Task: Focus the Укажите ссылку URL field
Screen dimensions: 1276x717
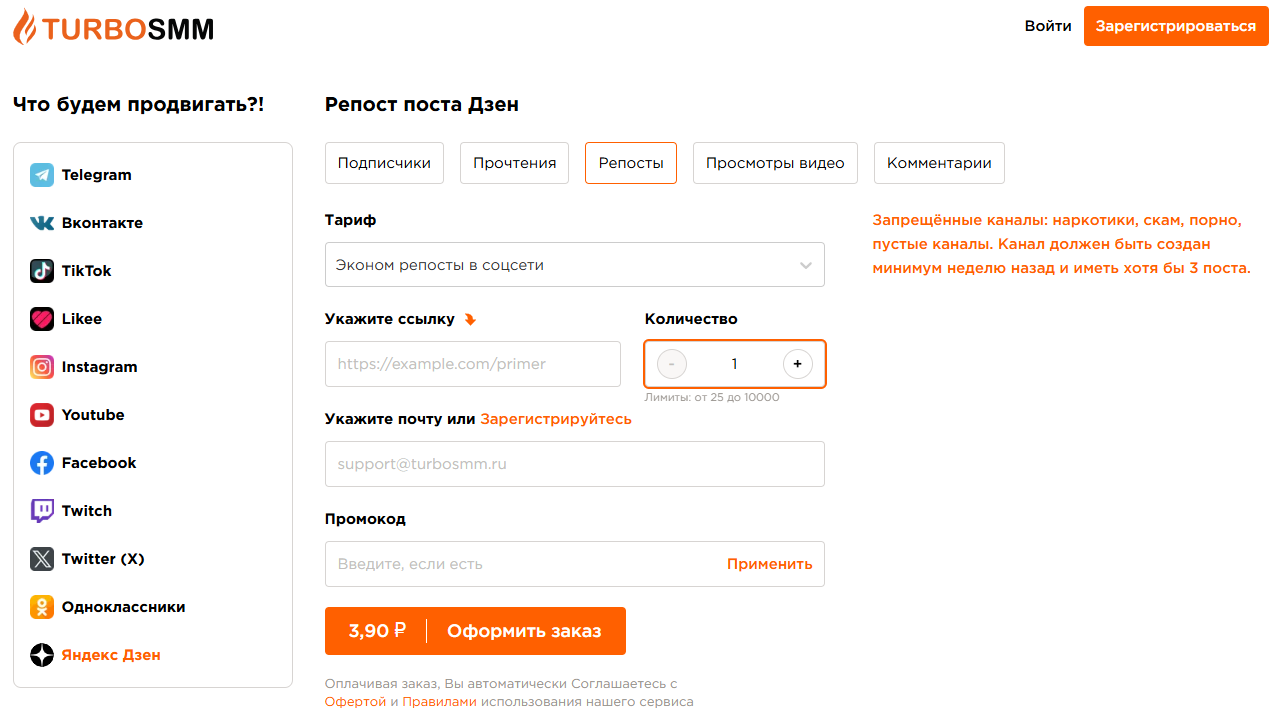Action: pyautogui.click(x=473, y=364)
